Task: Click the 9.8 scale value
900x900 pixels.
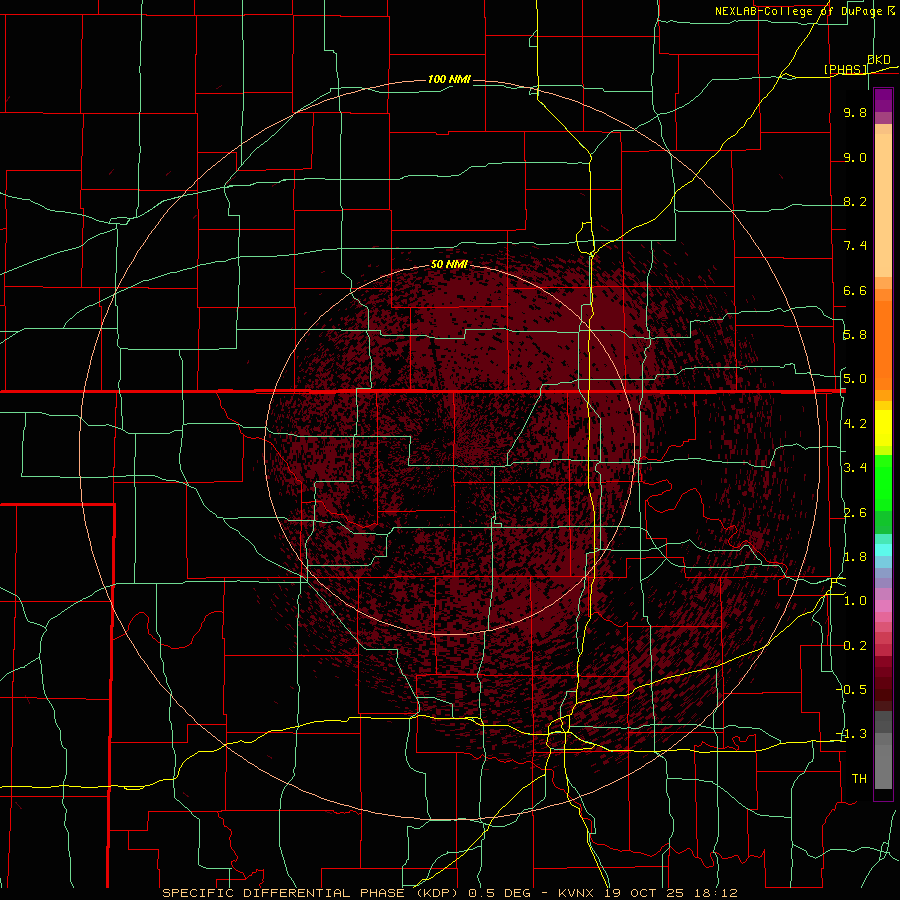Action: coord(855,112)
